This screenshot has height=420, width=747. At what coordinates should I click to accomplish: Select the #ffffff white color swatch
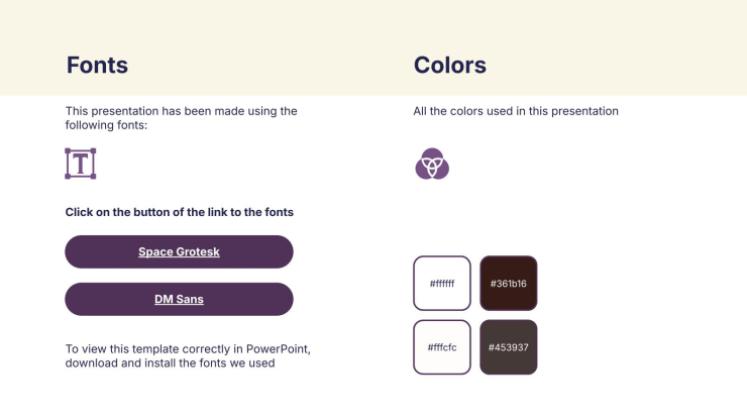point(442,284)
